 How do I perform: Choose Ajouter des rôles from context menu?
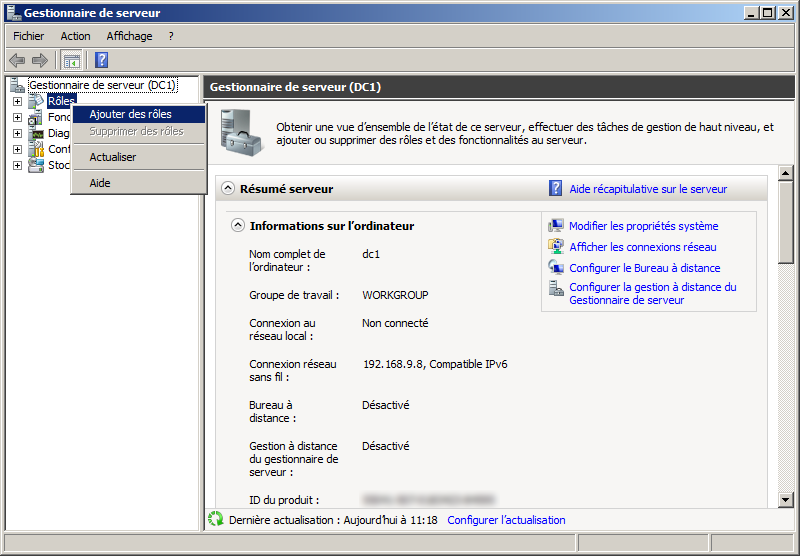(131, 114)
